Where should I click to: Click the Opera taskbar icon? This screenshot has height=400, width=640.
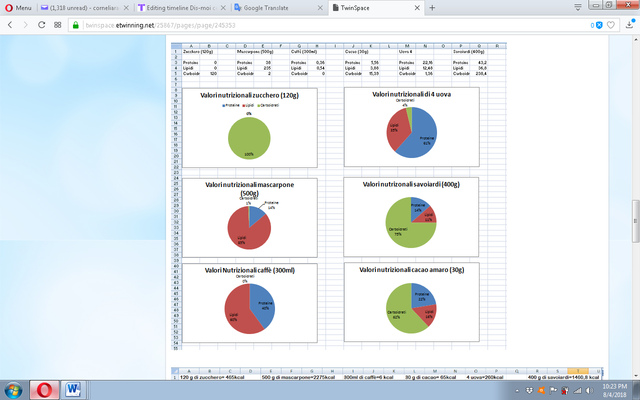coord(44,390)
